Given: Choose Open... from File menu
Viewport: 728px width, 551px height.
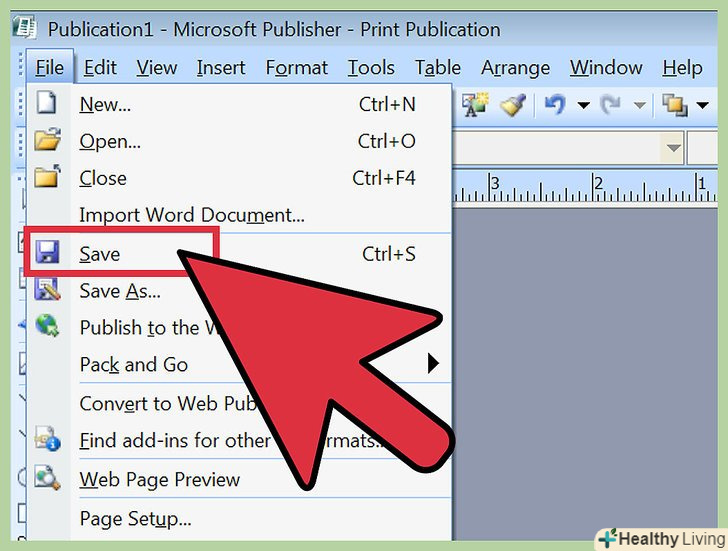Looking at the screenshot, I should [x=239, y=141].
